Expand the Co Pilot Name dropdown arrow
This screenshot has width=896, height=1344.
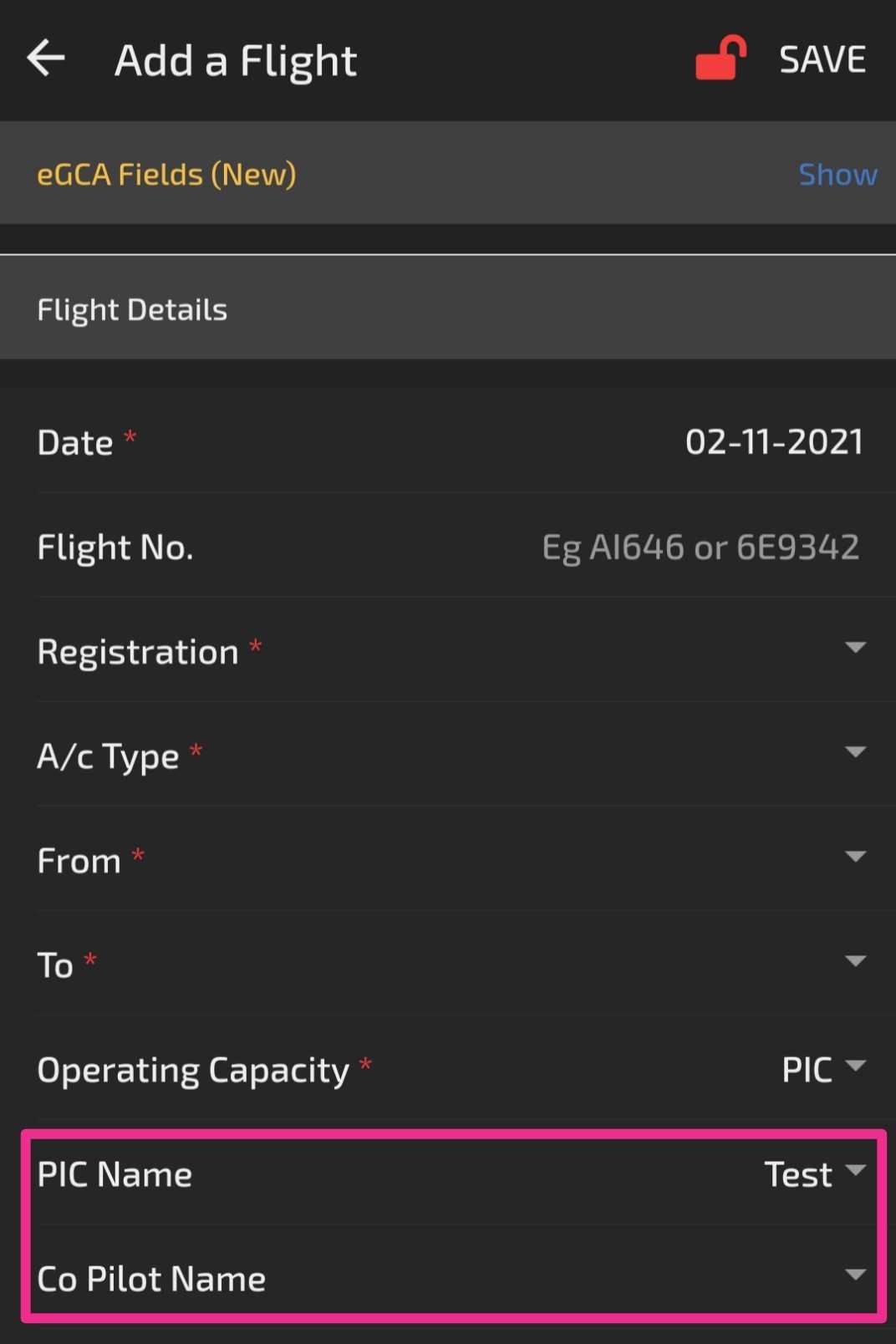[x=855, y=1275]
